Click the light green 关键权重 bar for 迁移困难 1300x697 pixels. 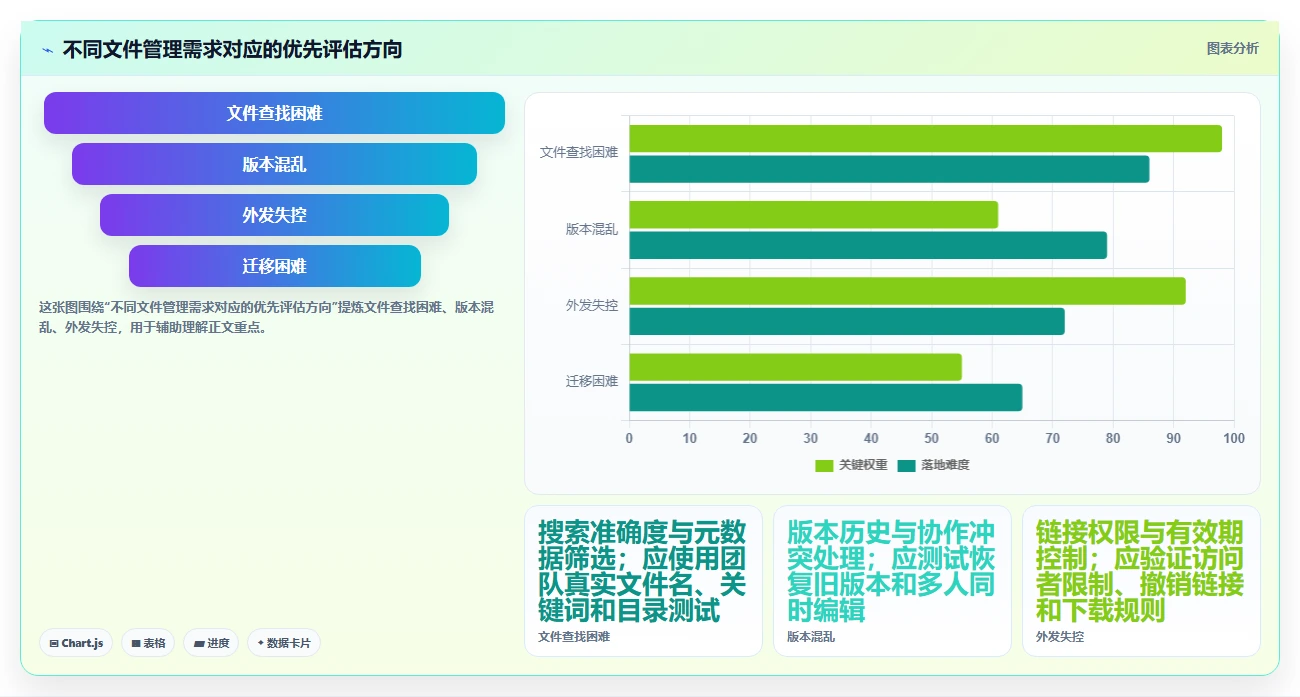pyautogui.click(x=795, y=367)
